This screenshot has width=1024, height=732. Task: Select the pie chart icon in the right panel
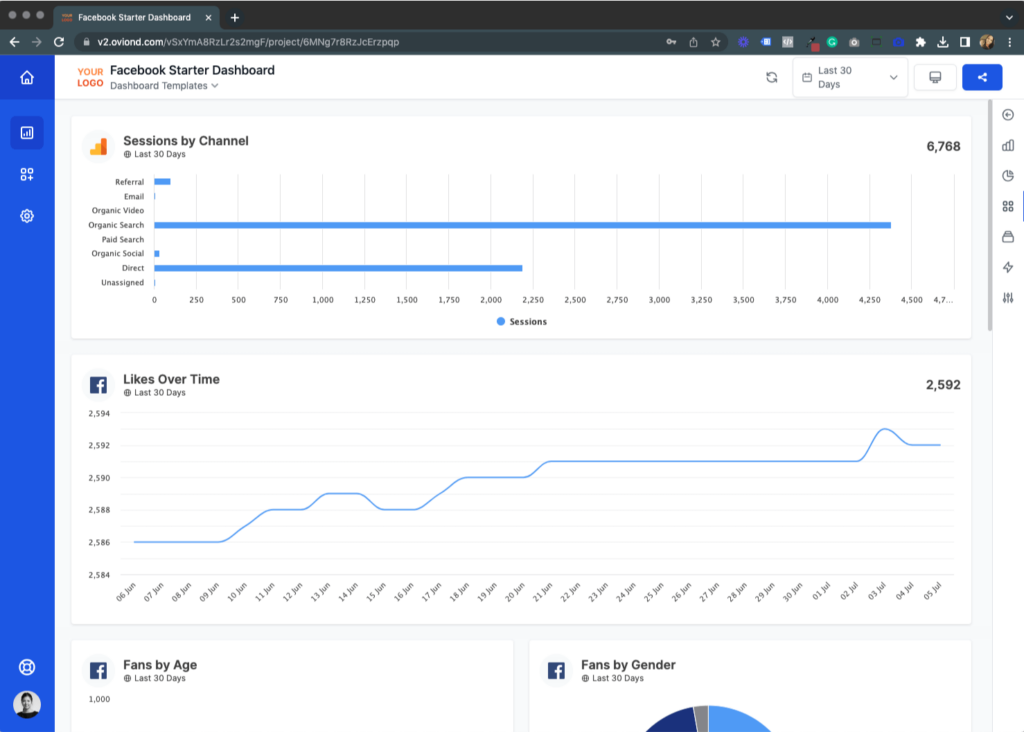[1008, 176]
